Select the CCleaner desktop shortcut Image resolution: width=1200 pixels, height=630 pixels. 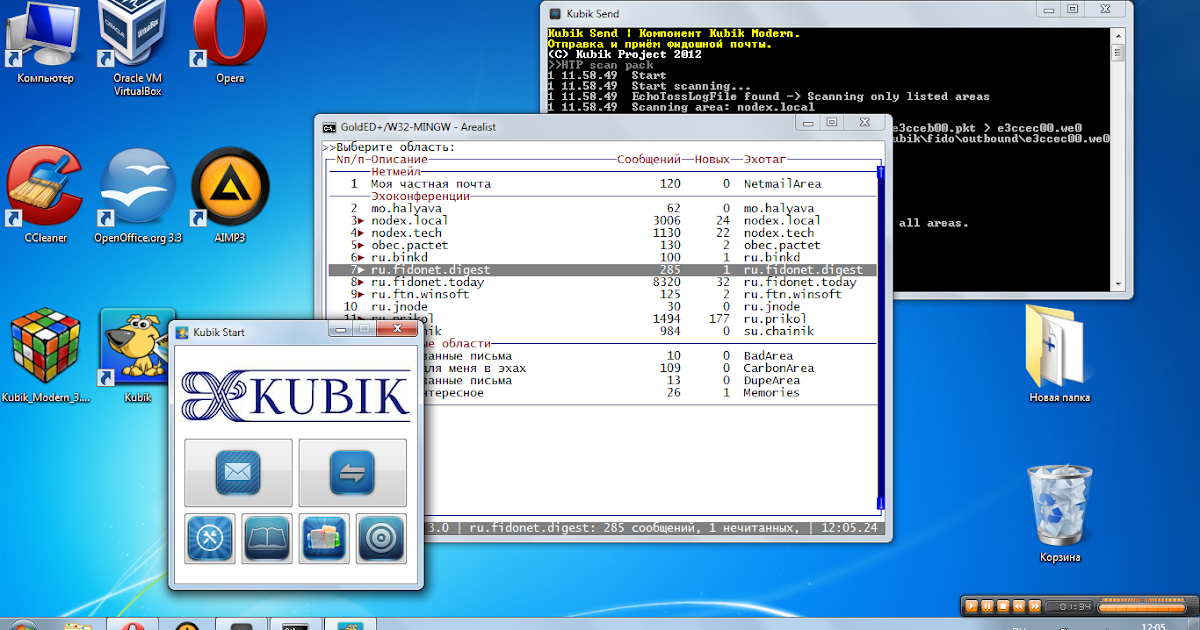(44, 195)
